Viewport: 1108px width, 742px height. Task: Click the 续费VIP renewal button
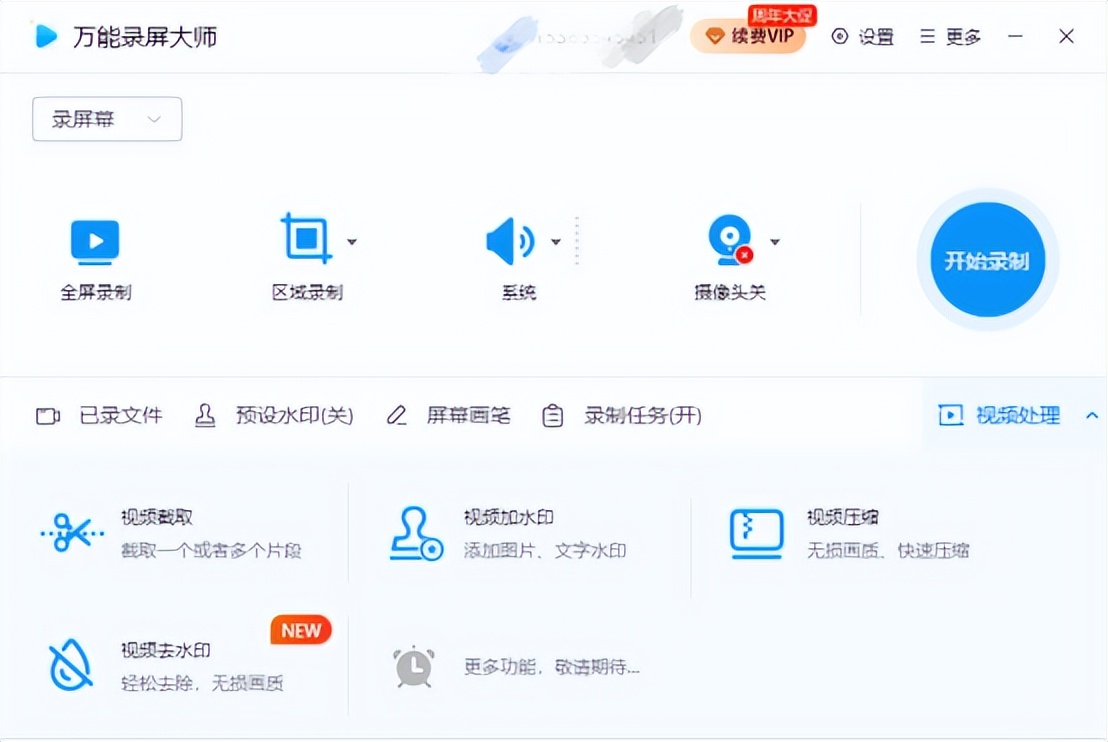748,36
